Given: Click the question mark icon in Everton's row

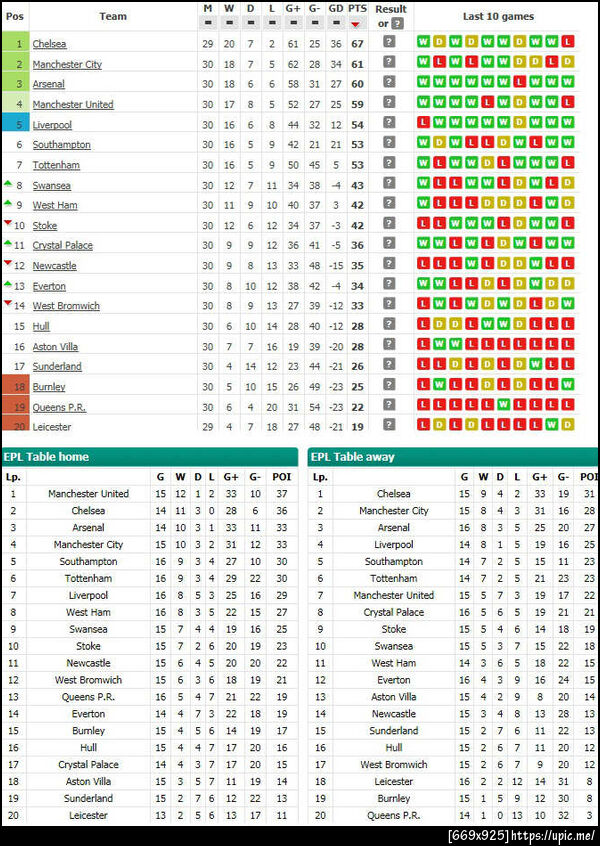Looking at the screenshot, I should (389, 285).
